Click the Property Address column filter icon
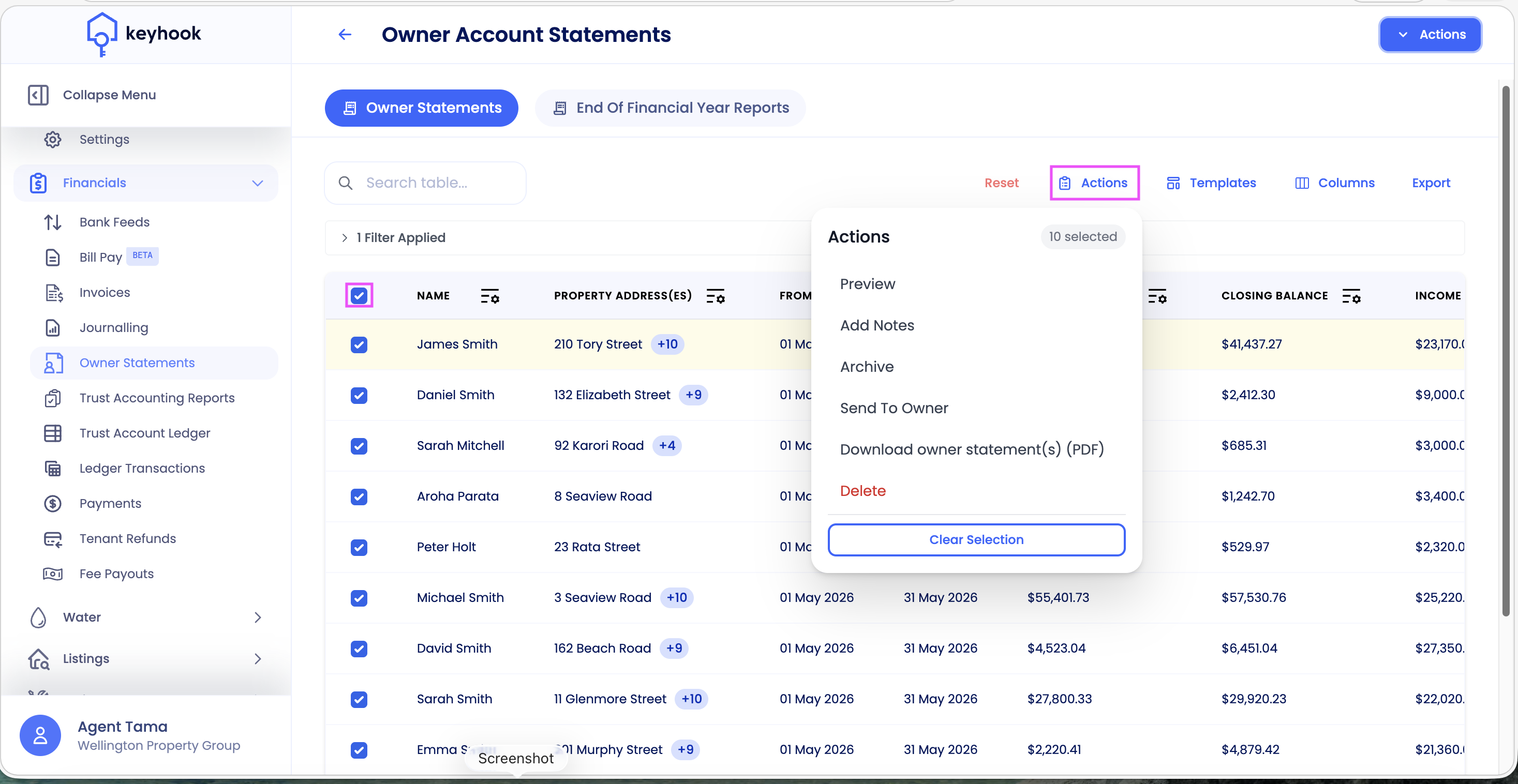Viewport: 1518px width, 784px height. pyautogui.click(x=716, y=296)
